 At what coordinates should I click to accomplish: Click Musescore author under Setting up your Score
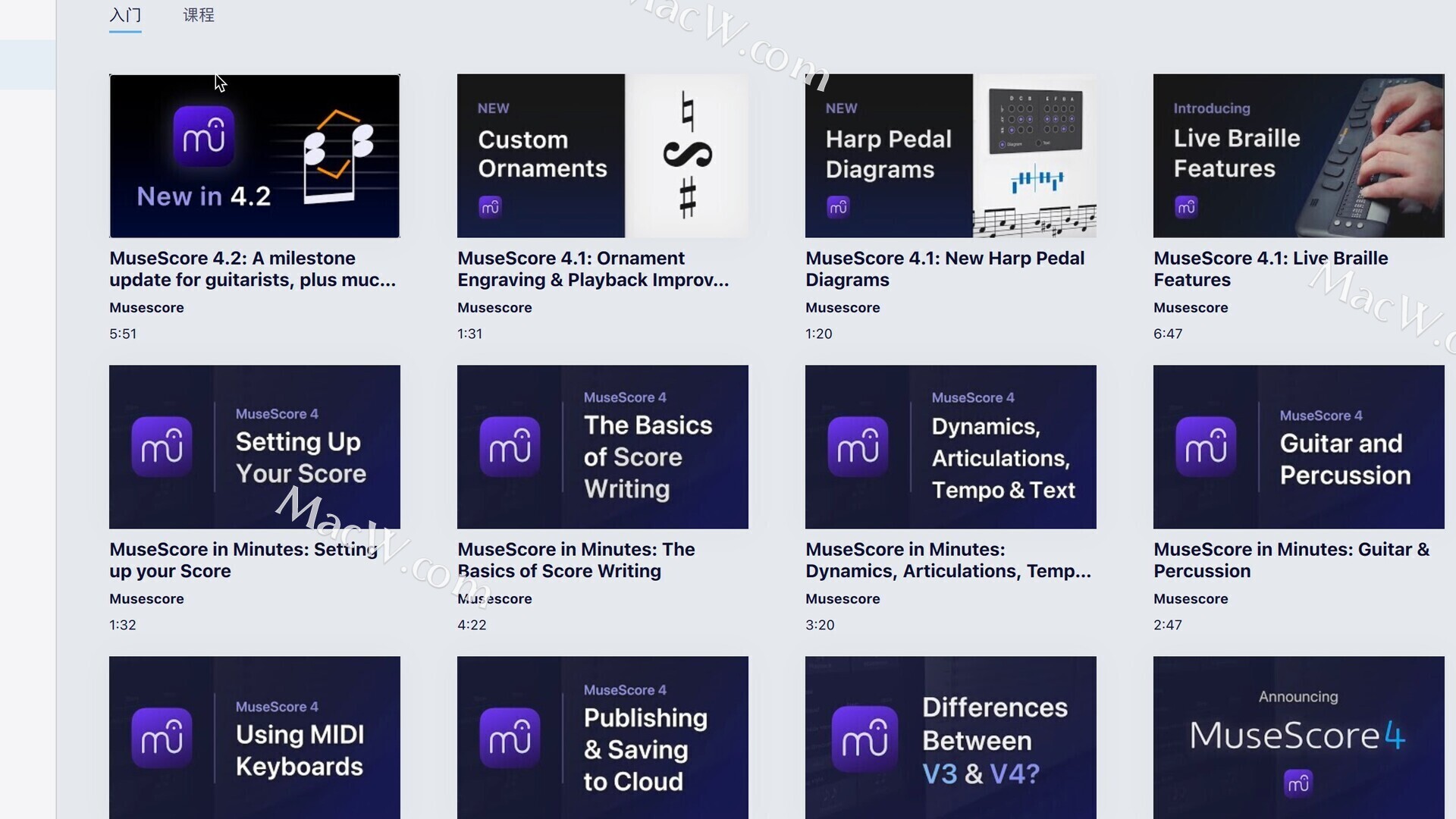pos(146,599)
